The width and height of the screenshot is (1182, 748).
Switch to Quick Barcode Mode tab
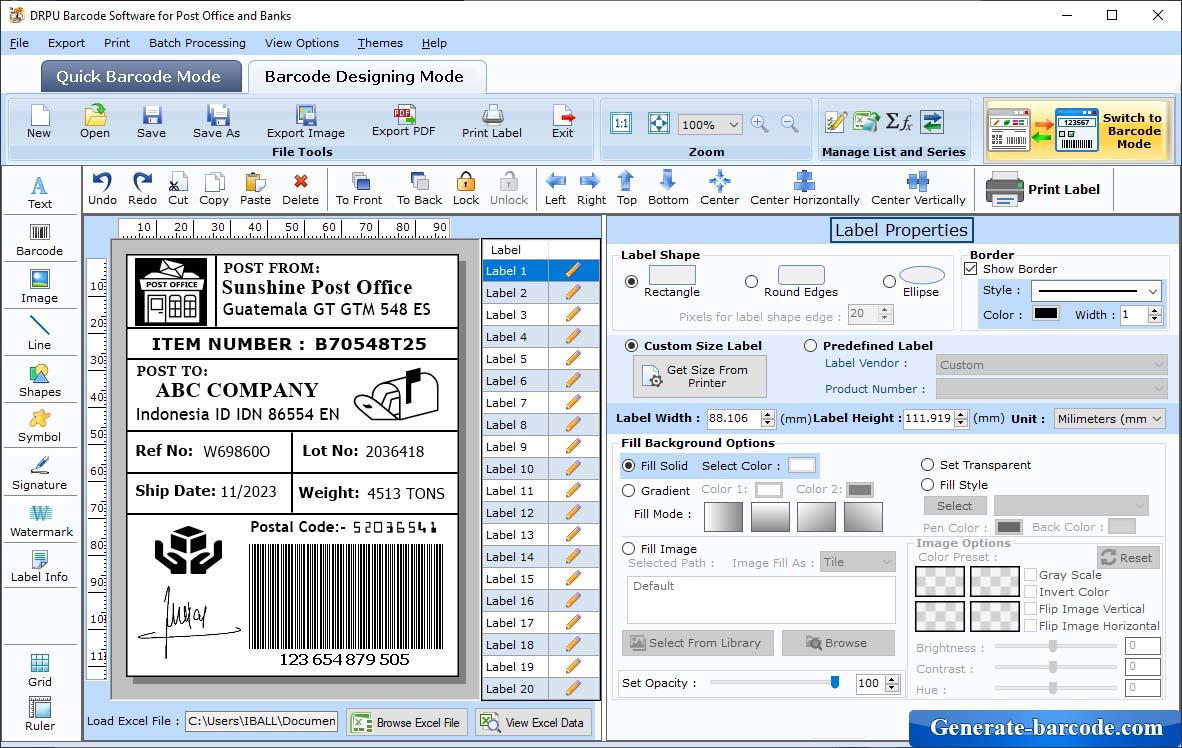pos(141,76)
